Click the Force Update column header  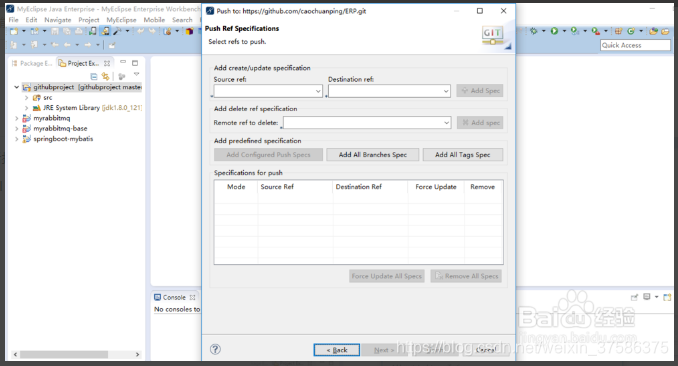tap(436, 187)
